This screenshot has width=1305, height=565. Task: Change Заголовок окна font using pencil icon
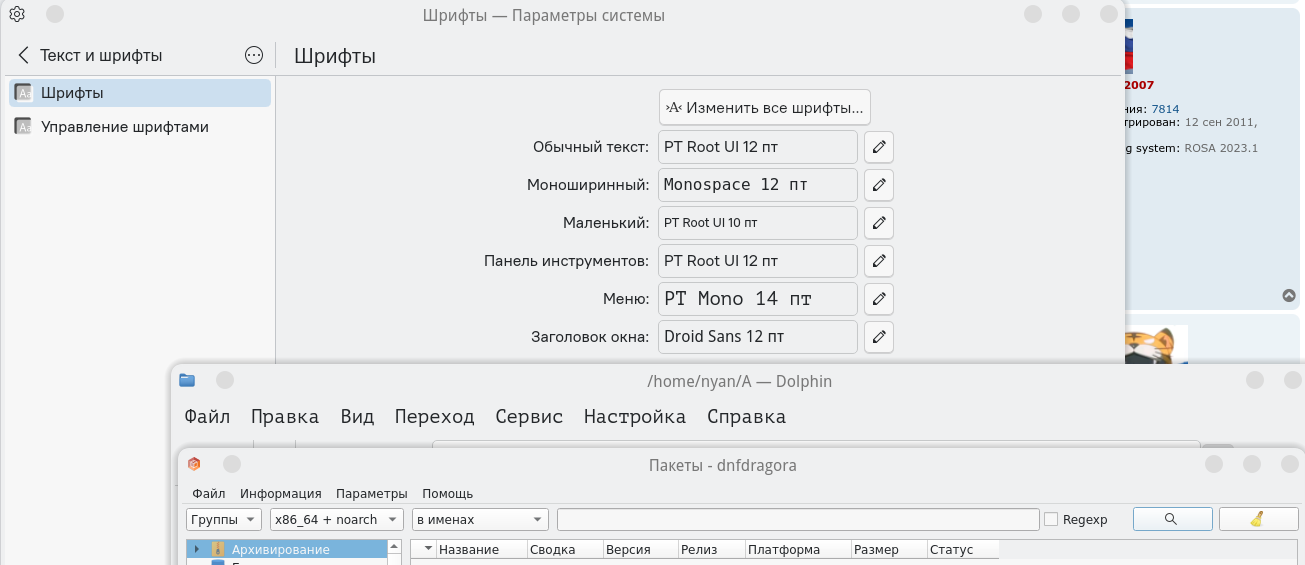pyautogui.click(x=878, y=337)
